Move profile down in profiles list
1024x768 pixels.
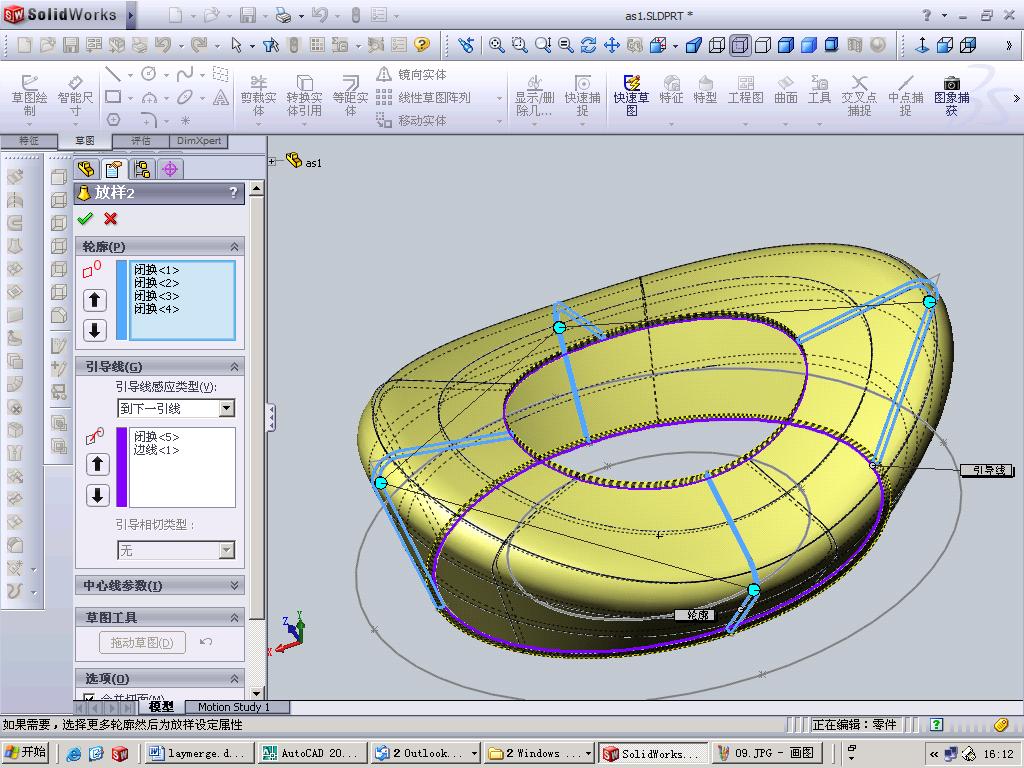95,330
